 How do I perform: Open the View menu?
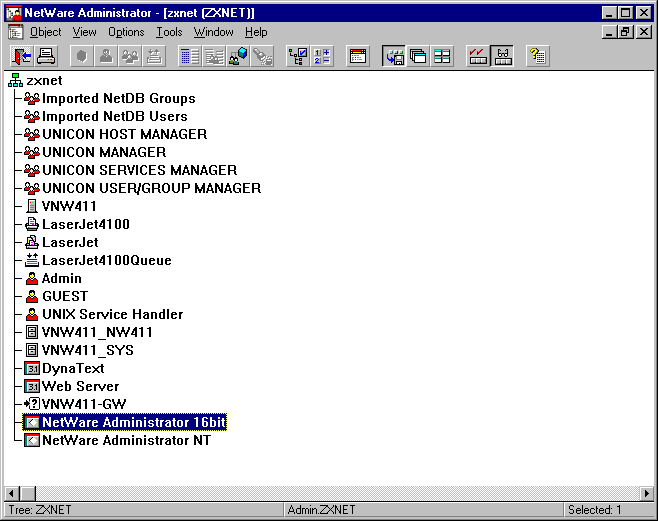pos(84,32)
